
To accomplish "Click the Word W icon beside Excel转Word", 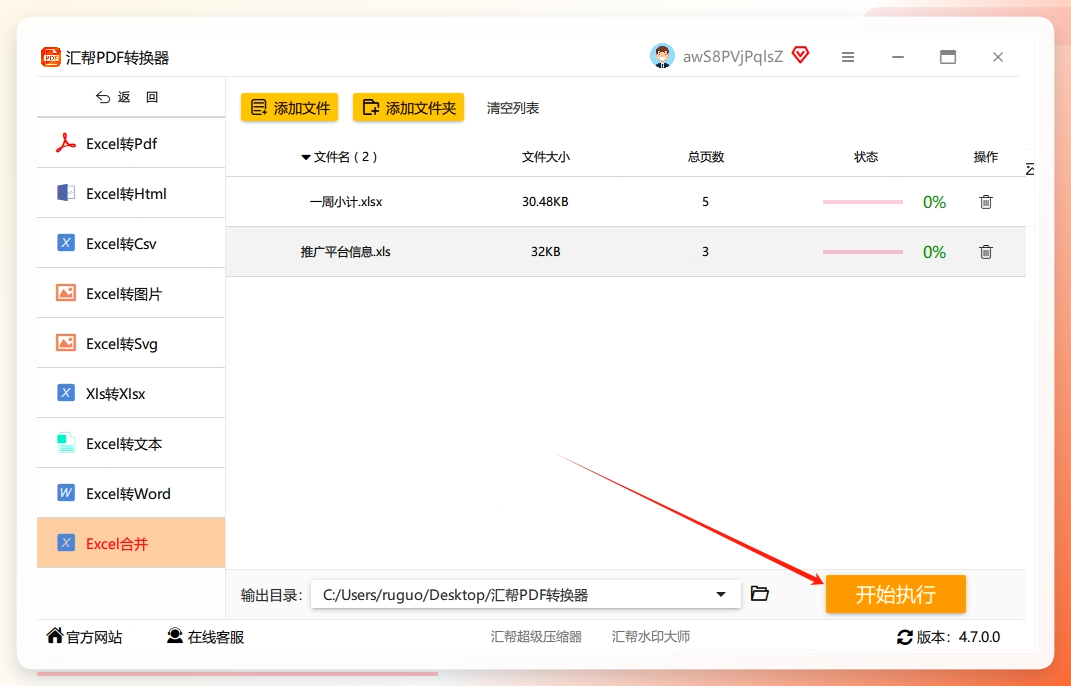I will tap(66, 493).
